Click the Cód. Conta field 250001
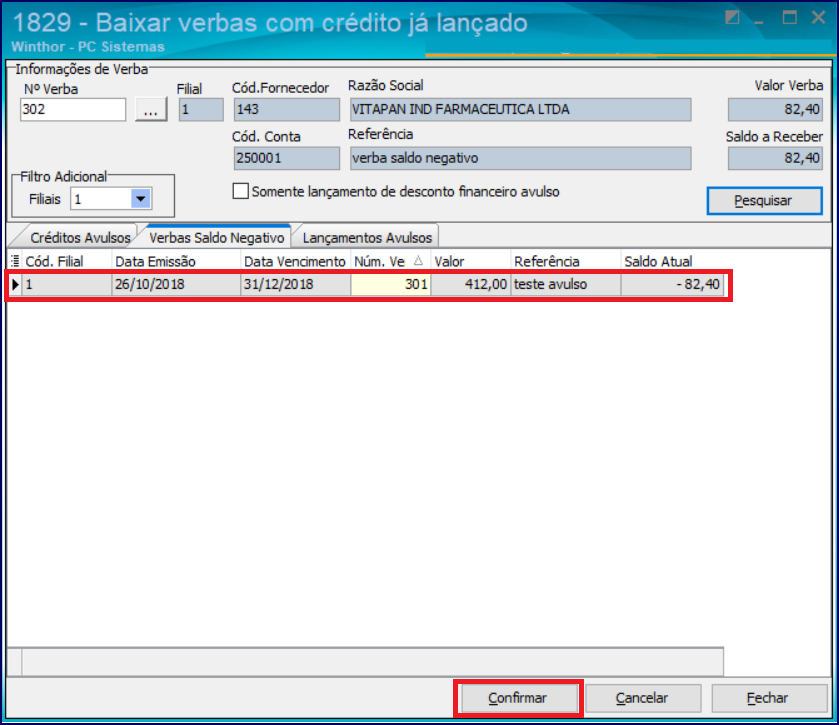 (286, 158)
